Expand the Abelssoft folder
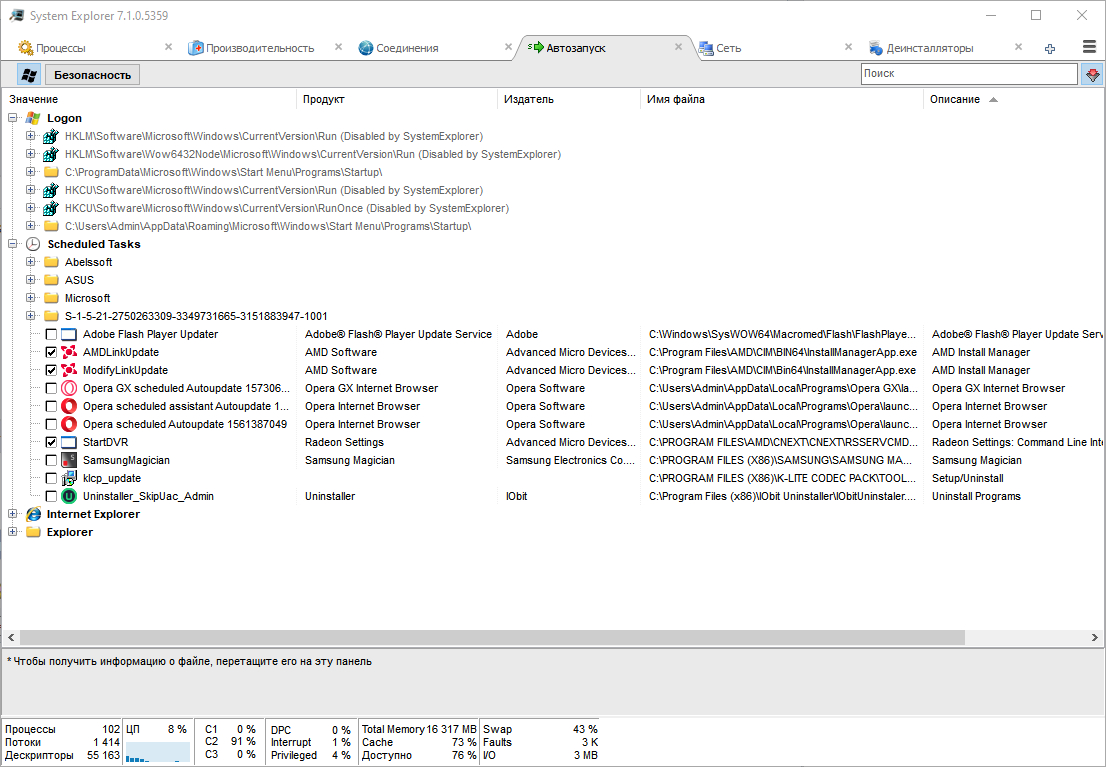The image size is (1106, 767). pos(30,262)
